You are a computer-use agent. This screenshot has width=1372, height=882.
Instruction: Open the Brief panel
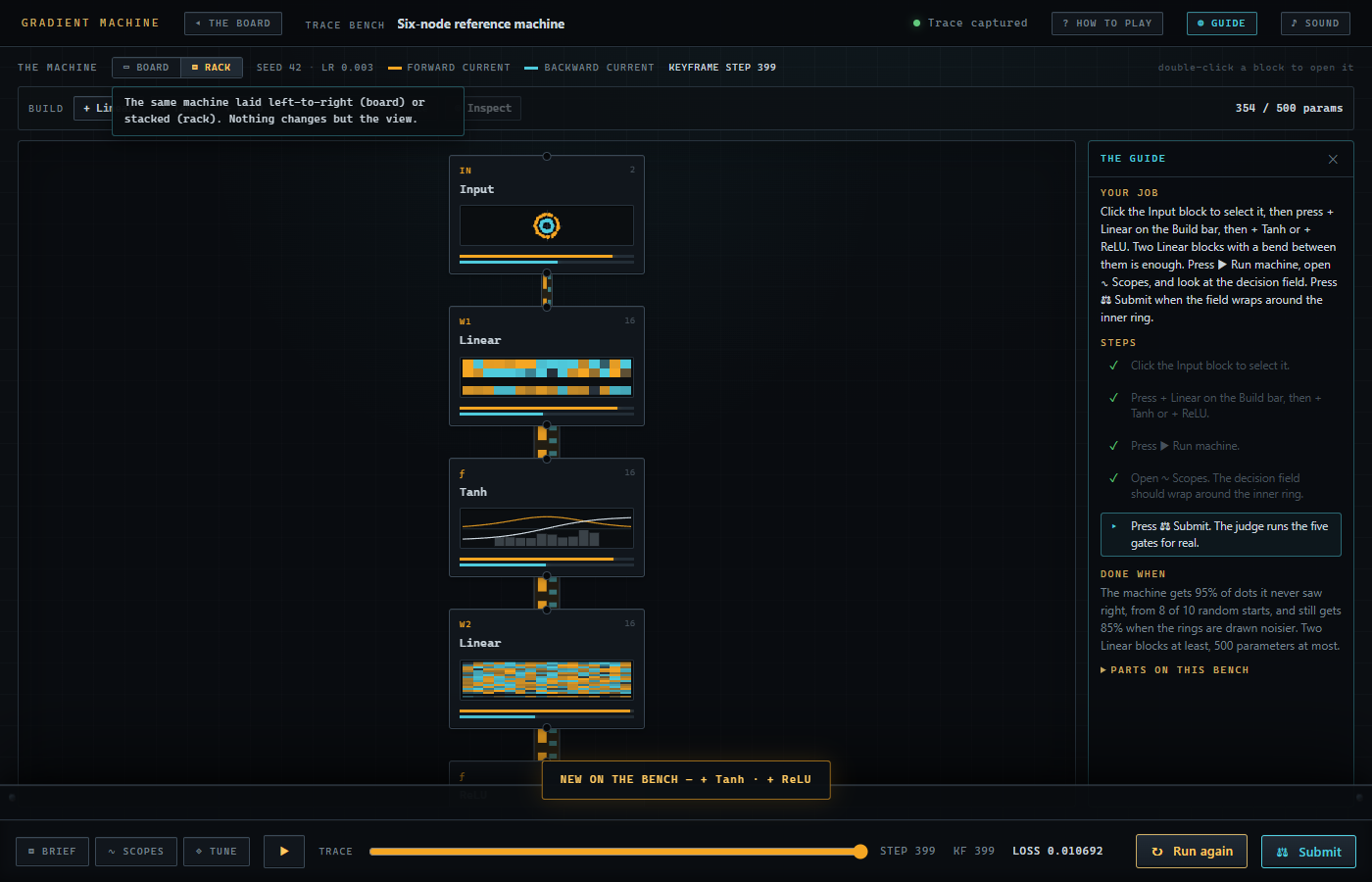pyautogui.click(x=53, y=852)
